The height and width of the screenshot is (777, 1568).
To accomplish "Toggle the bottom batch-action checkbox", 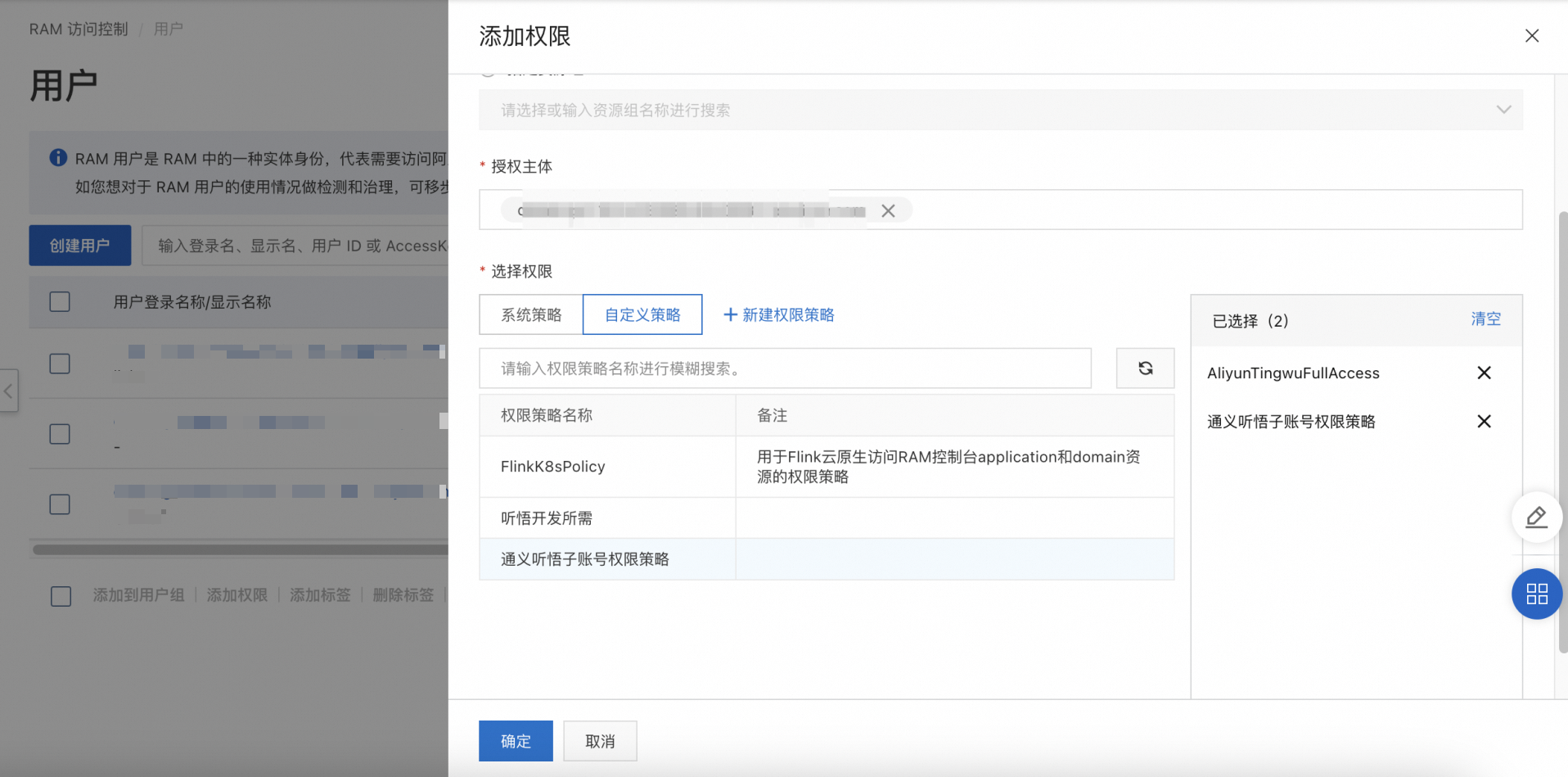I will click(61, 596).
